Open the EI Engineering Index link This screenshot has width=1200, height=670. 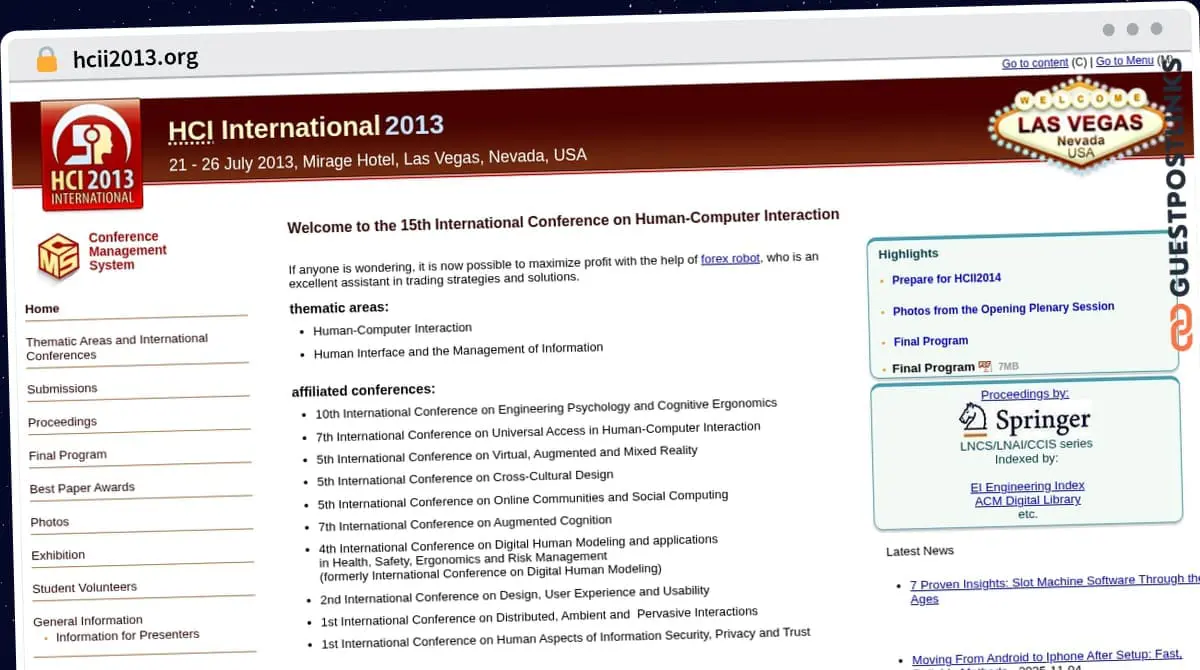point(1027,487)
